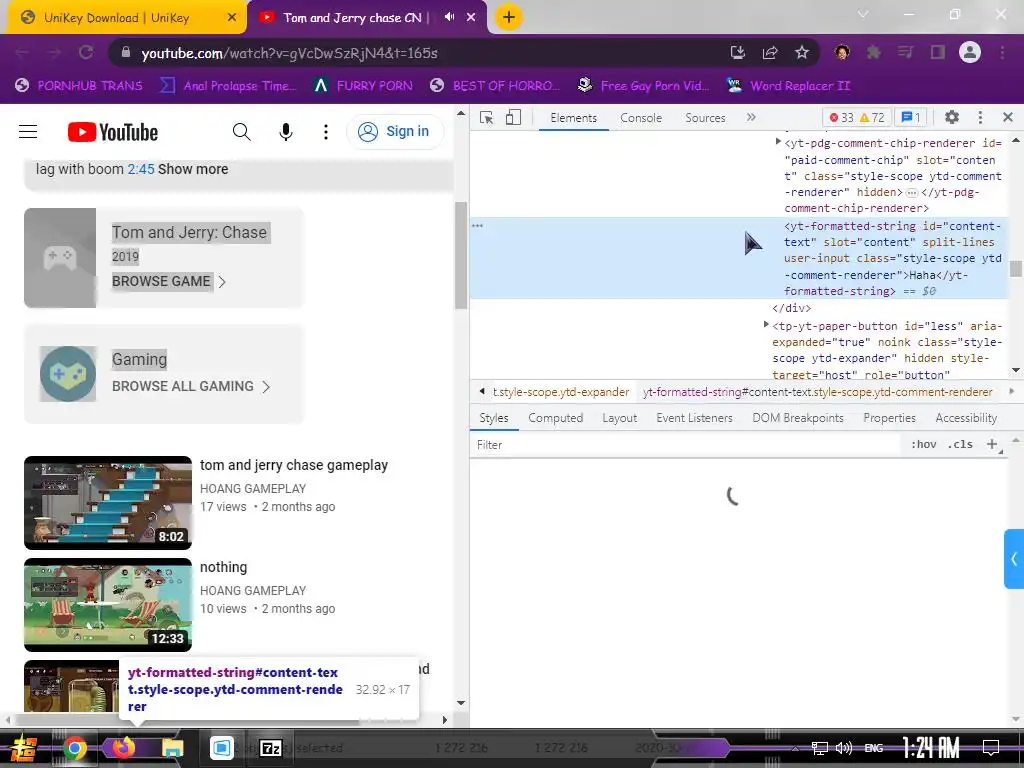This screenshot has height=768, width=1024.
Task: Open the Word Replacer II bookmark
Action: pyautogui.click(x=789, y=86)
